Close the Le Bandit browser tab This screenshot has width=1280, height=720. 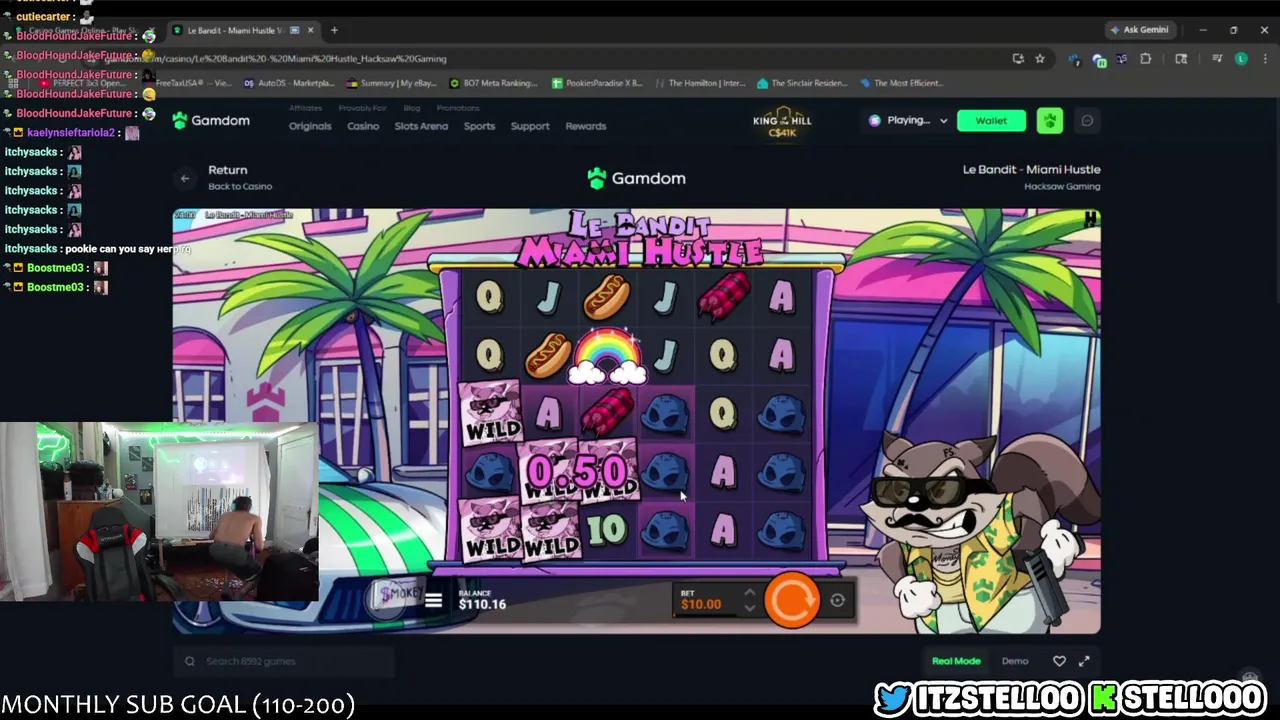310,30
